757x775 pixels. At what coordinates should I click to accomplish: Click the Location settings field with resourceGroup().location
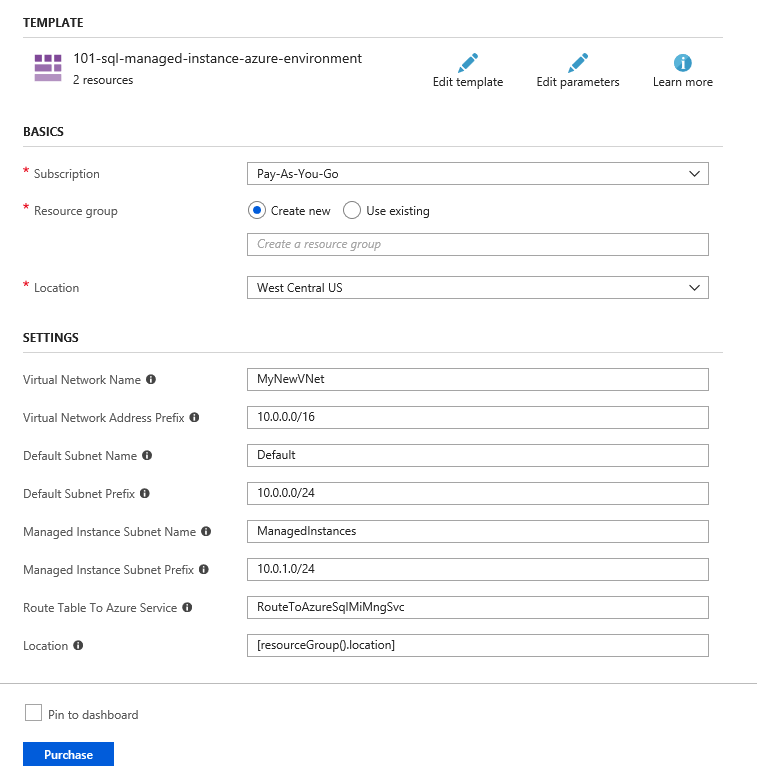click(x=478, y=646)
